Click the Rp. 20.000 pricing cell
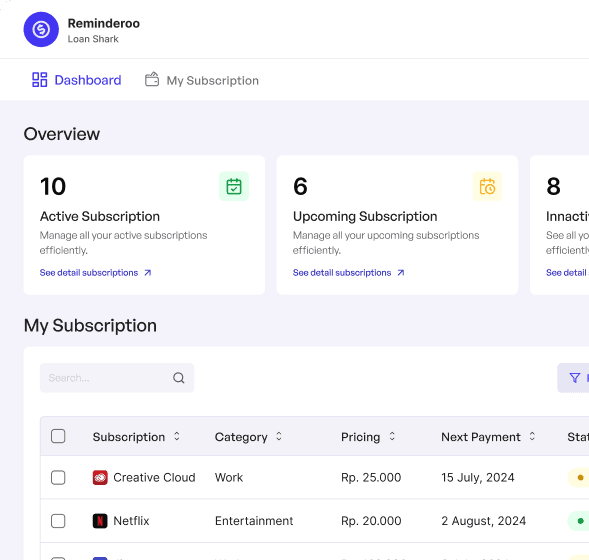The width and height of the screenshot is (589, 560). [371, 521]
